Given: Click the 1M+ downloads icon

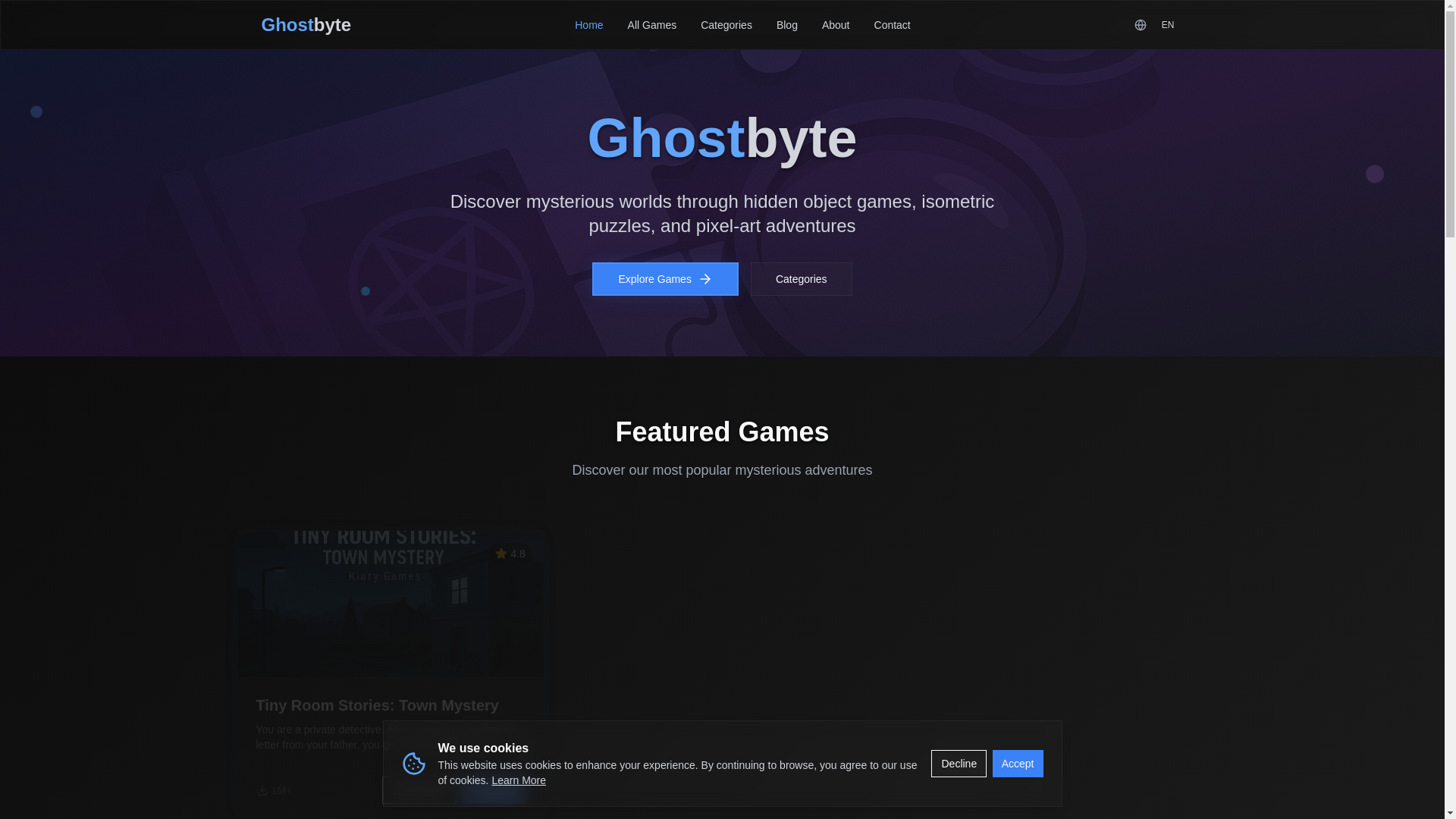Looking at the screenshot, I should click(262, 790).
